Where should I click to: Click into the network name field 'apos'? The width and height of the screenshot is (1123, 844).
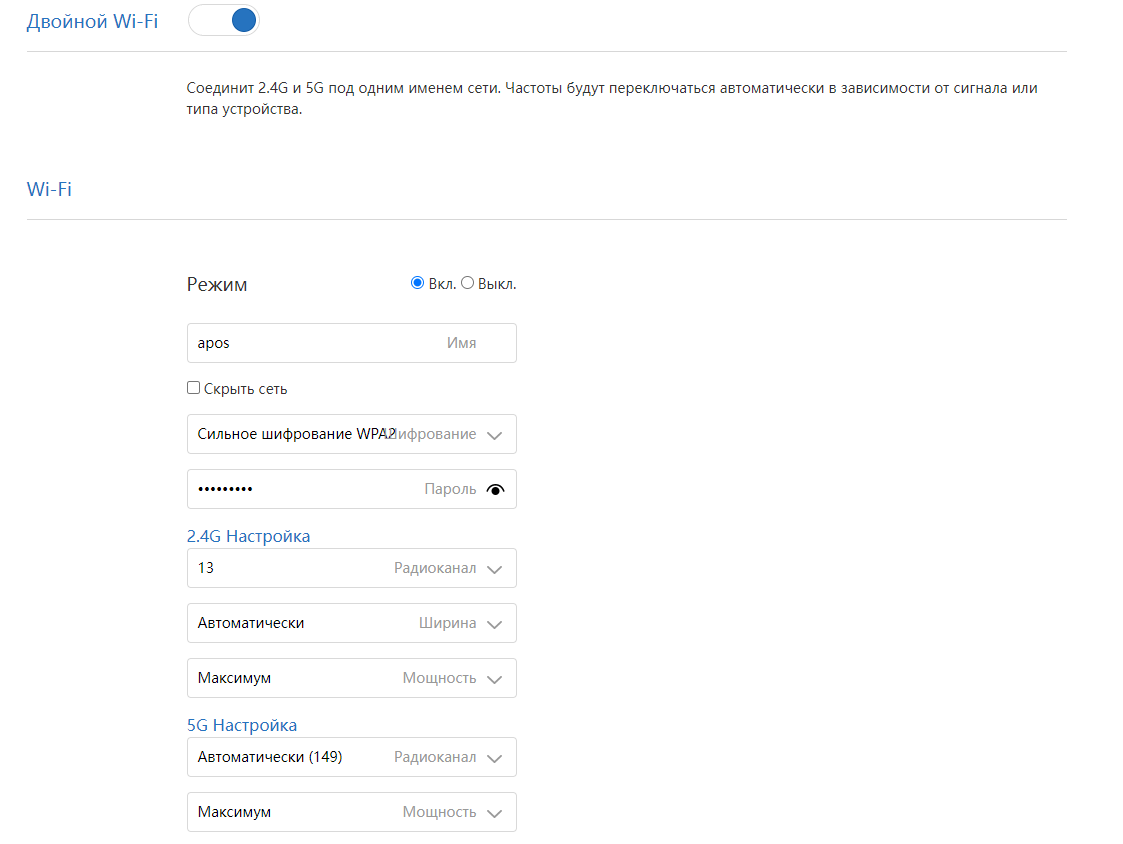click(x=310, y=343)
